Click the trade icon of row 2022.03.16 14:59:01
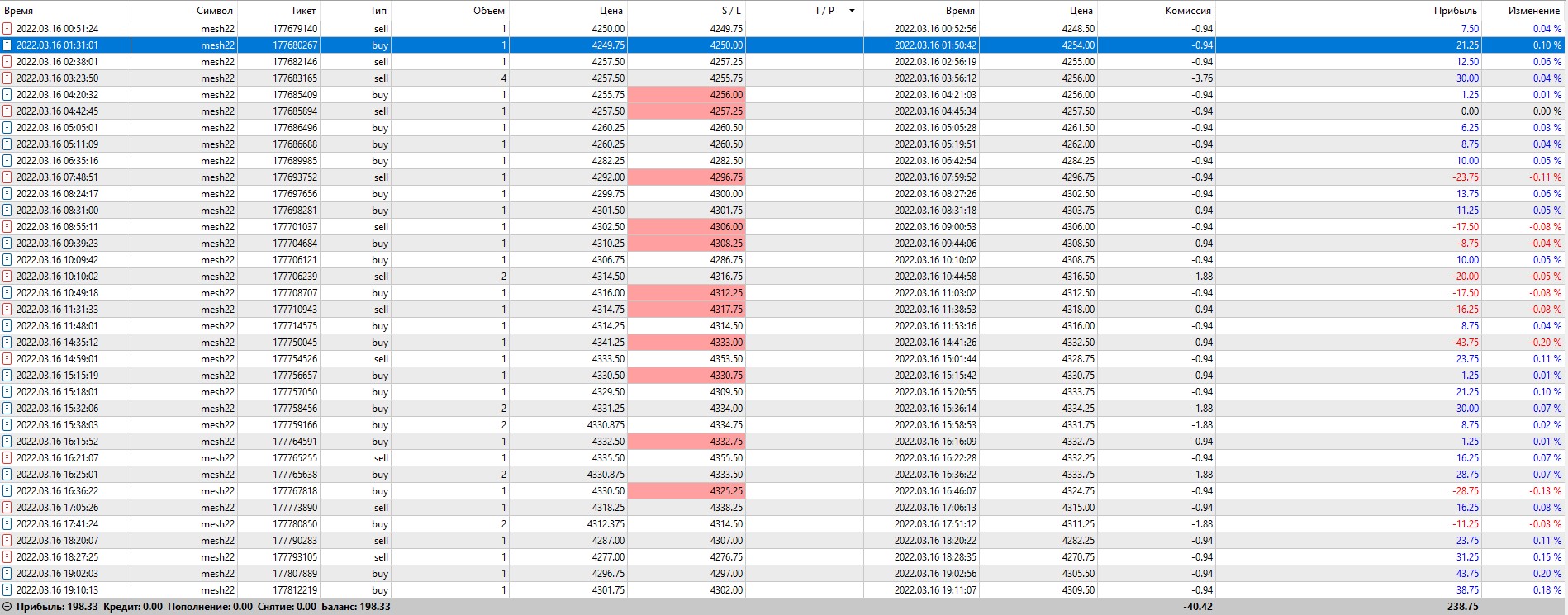 coord(7,359)
